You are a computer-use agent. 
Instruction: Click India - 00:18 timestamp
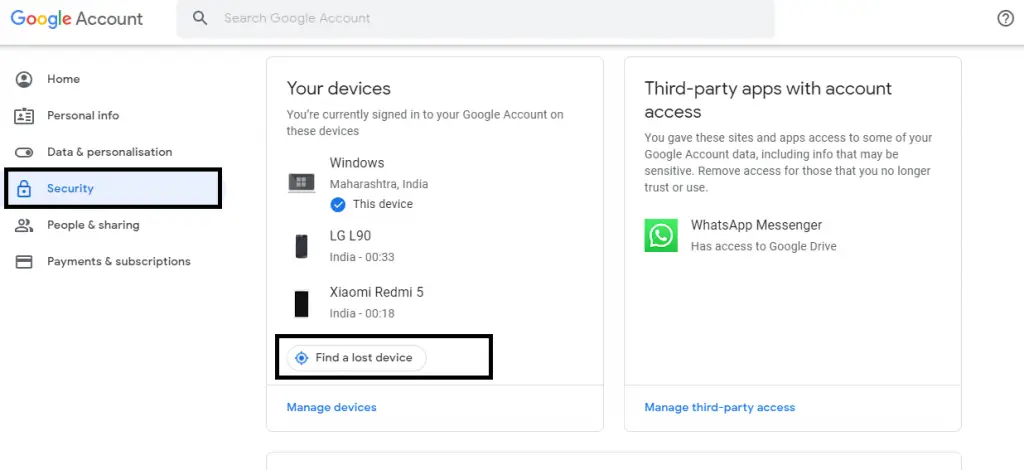pos(362,313)
